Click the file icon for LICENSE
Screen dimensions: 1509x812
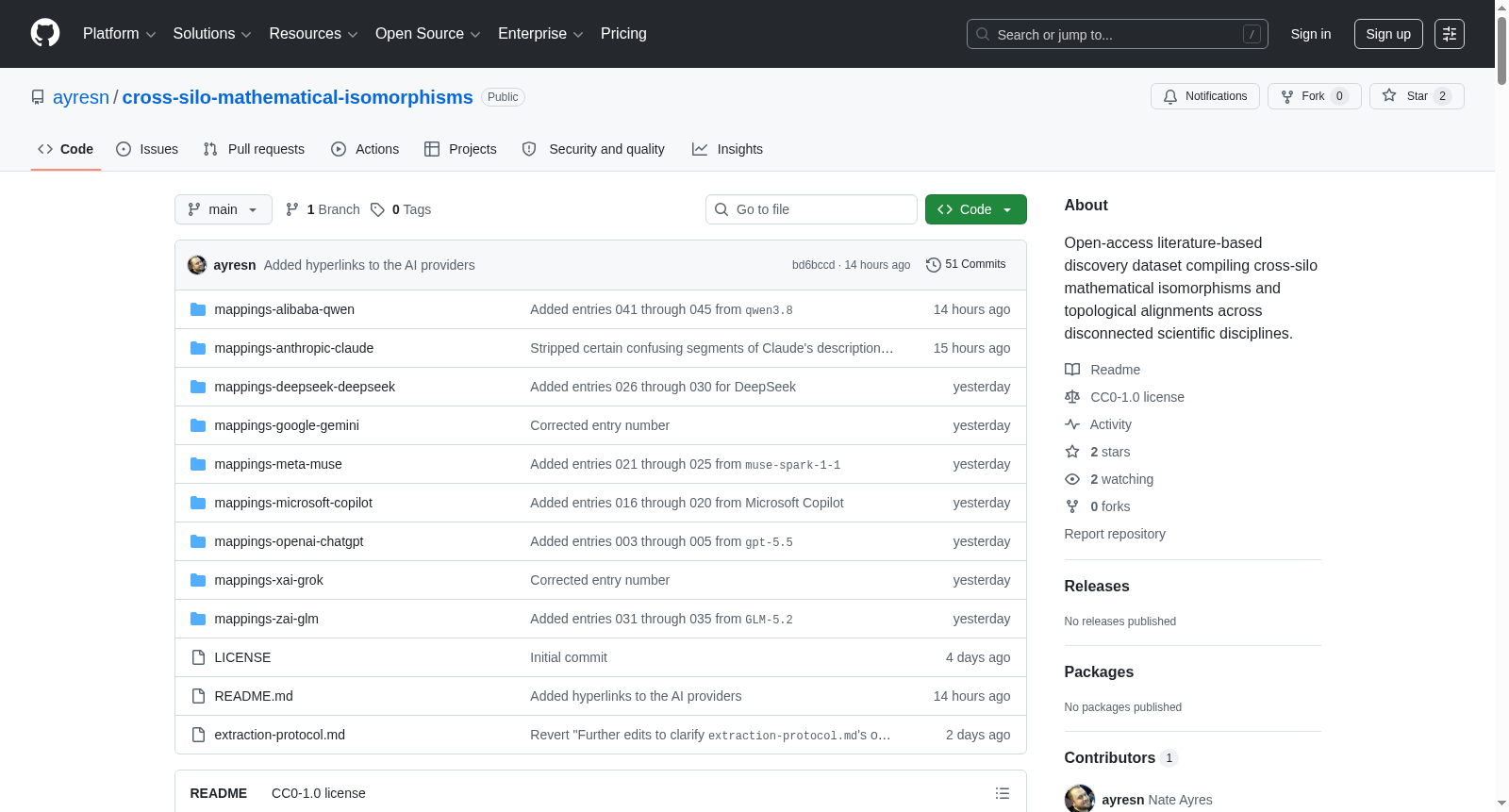(198, 657)
